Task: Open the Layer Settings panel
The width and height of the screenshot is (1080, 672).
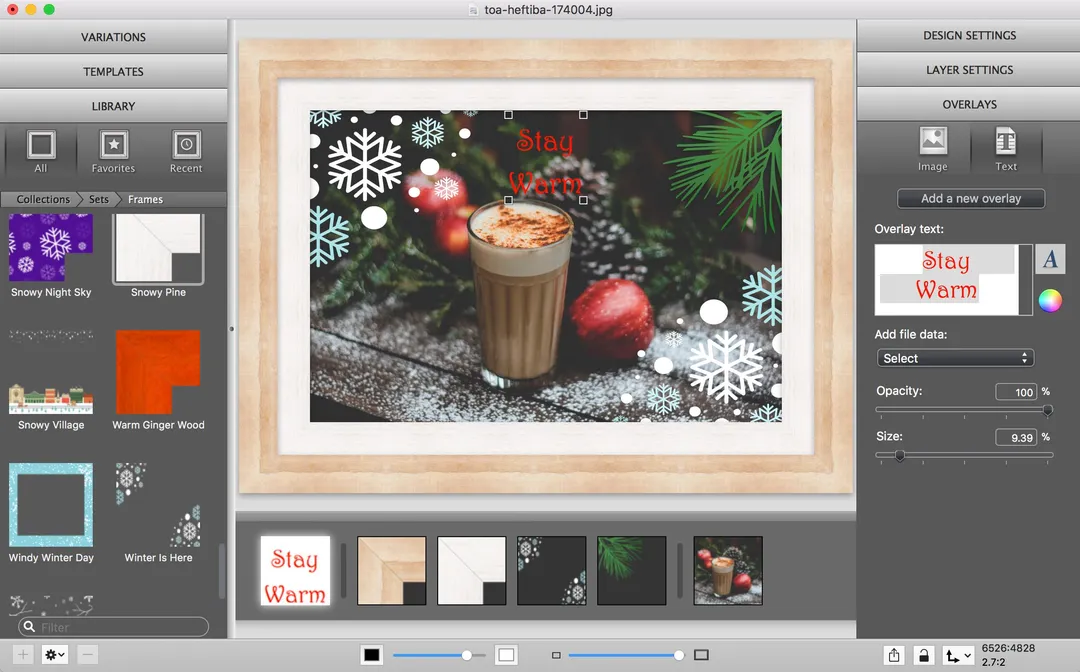Action: pos(968,70)
